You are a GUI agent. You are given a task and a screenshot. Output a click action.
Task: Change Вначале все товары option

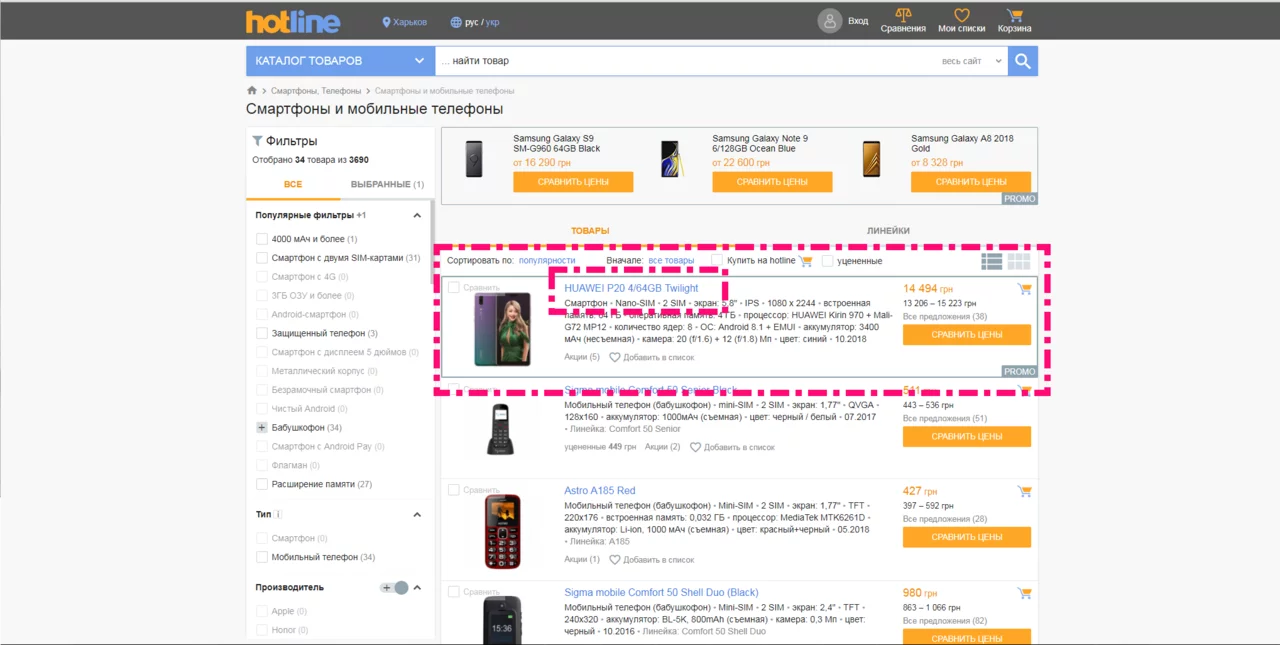pyautogui.click(x=671, y=261)
